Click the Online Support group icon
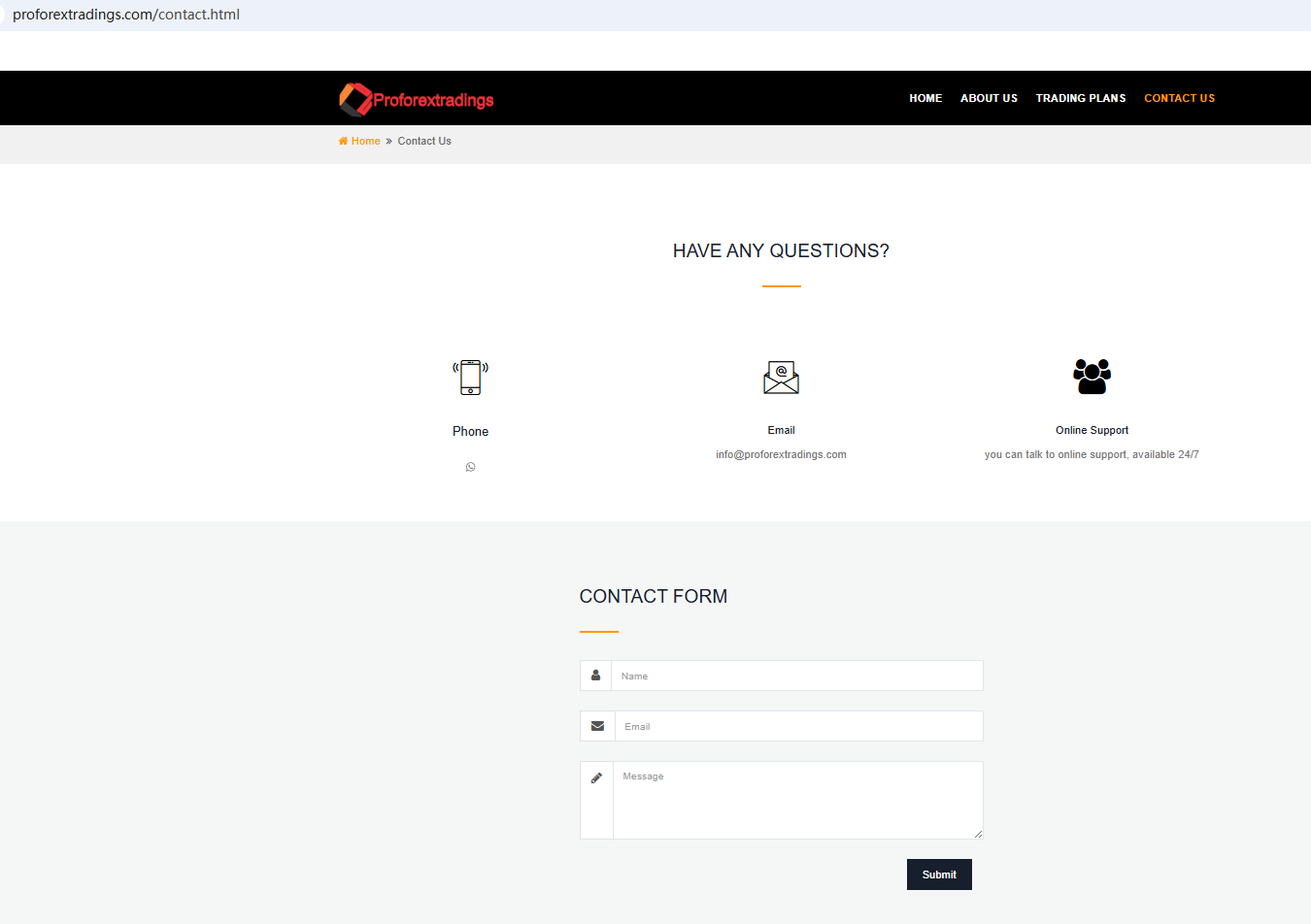 pyautogui.click(x=1092, y=376)
